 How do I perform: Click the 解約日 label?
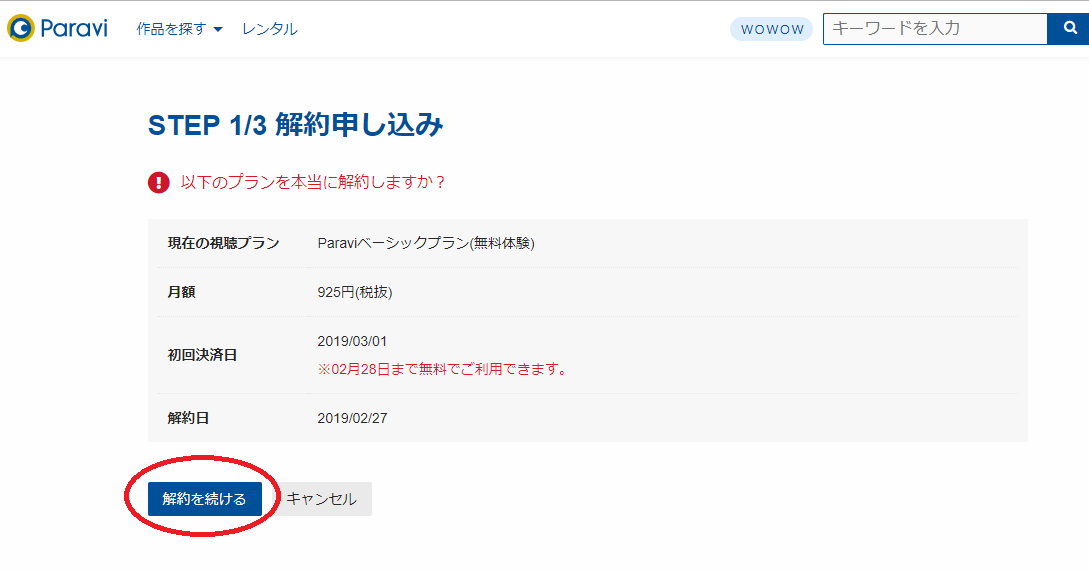pyautogui.click(x=188, y=418)
